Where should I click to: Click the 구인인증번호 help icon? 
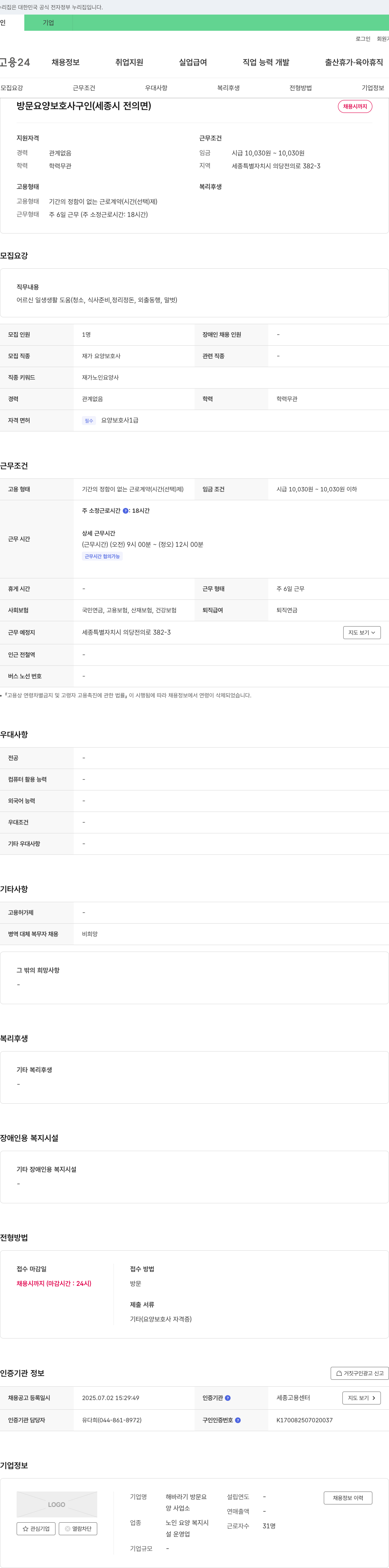pos(238,1420)
